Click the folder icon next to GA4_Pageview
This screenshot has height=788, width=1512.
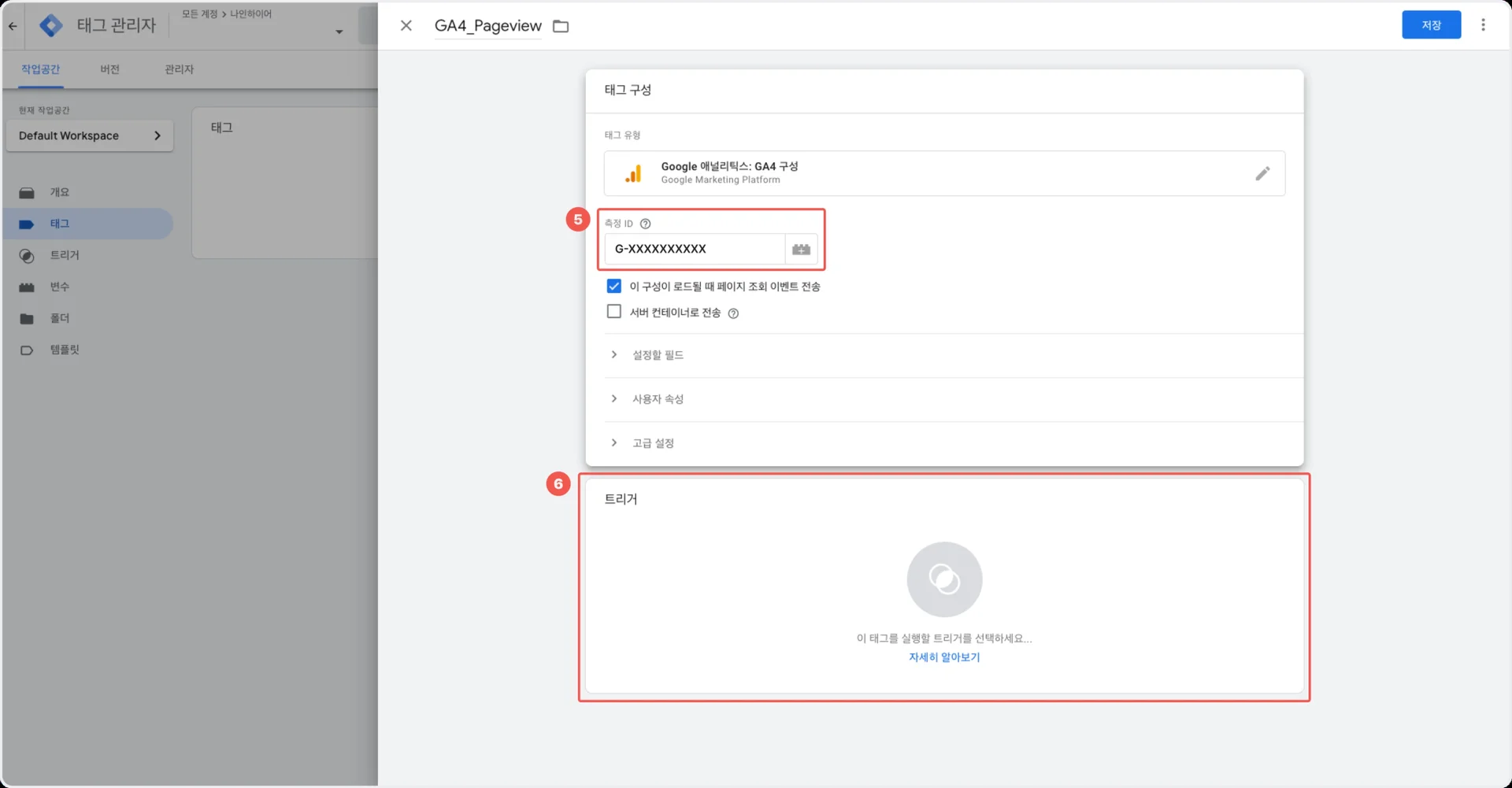coord(561,26)
